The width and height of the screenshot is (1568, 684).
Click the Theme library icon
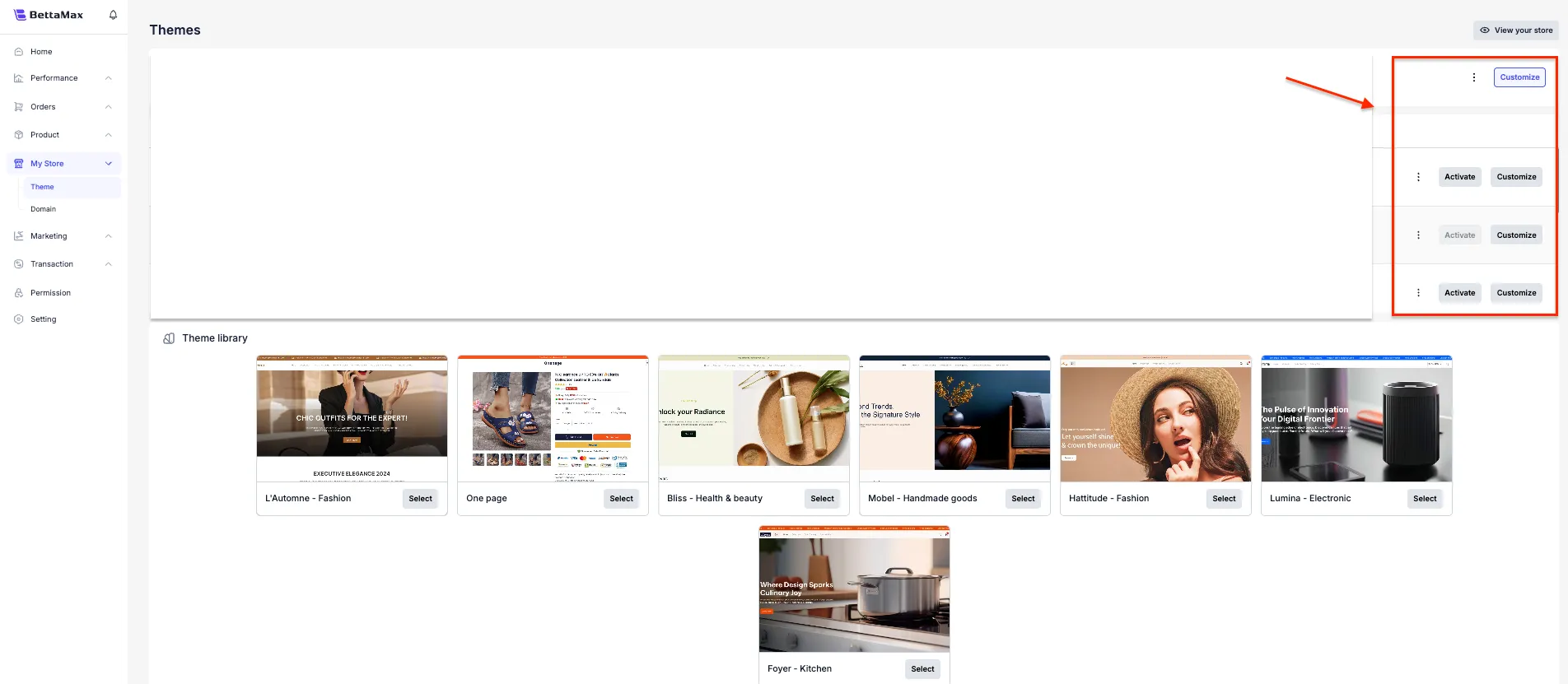(169, 338)
